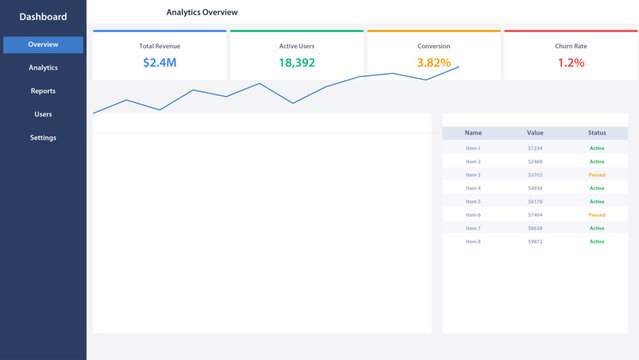Click the $6170 value cell
The width and height of the screenshot is (639, 360).
tap(535, 202)
